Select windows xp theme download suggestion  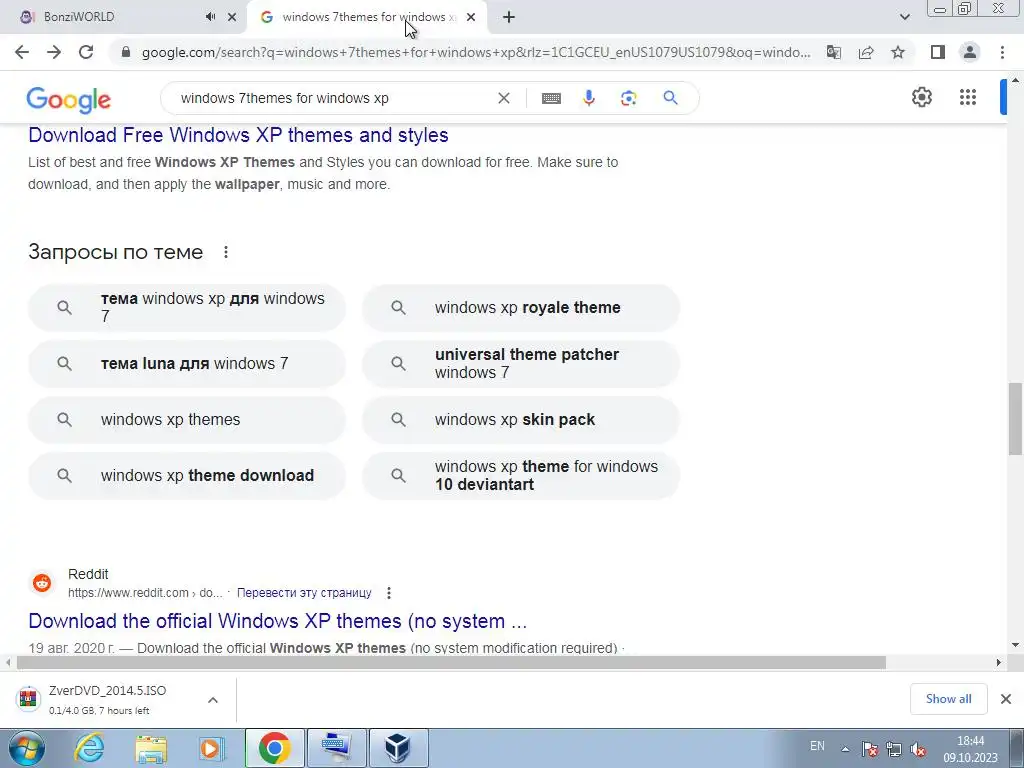187,476
